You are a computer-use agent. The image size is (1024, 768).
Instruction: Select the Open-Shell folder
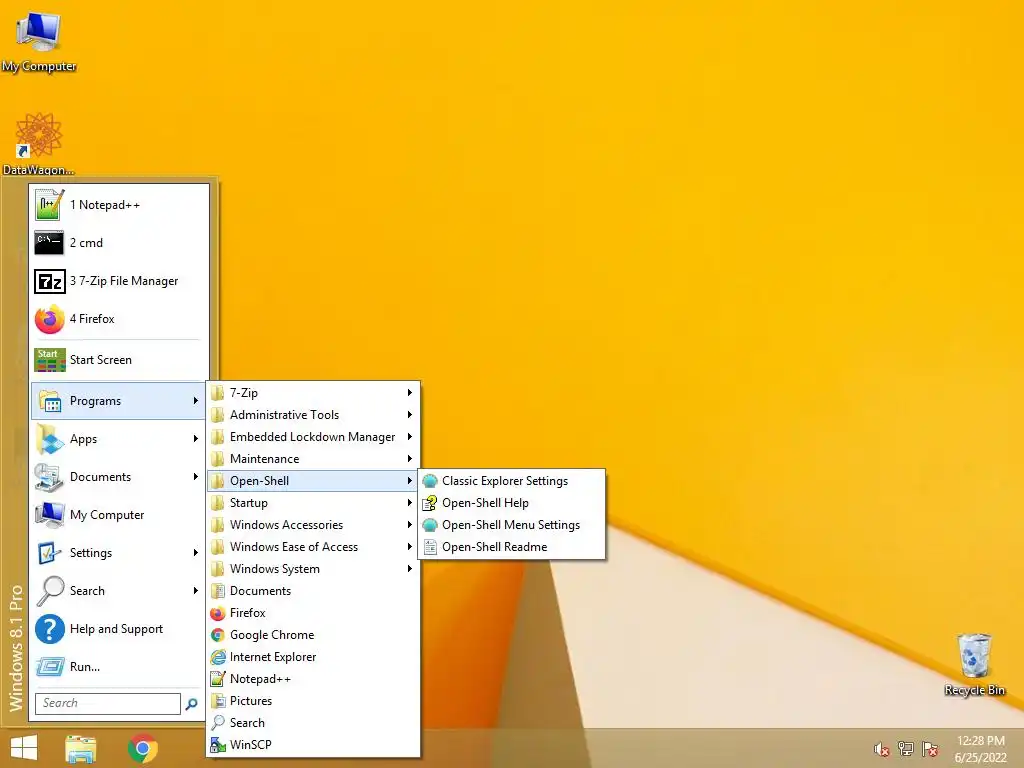pos(313,481)
